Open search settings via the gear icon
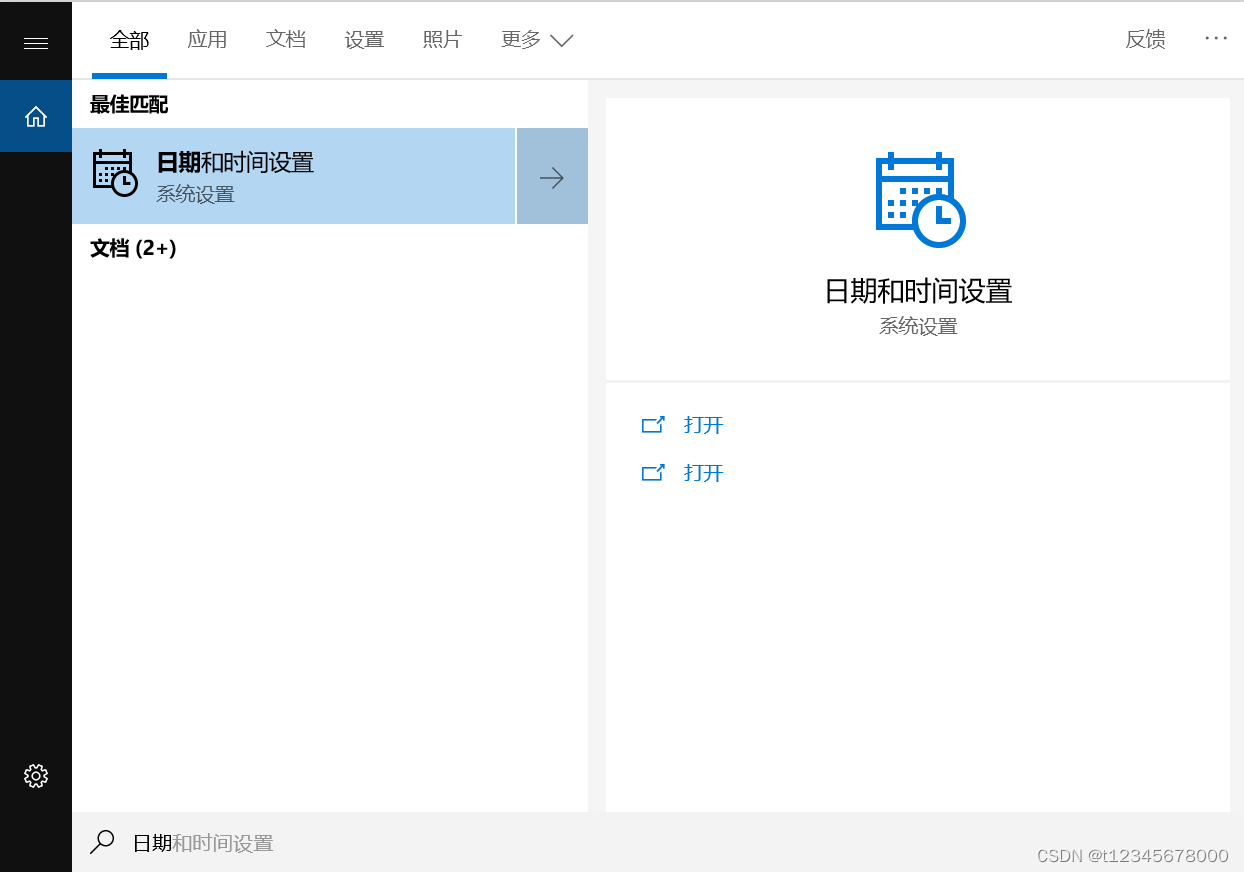Image resolution: width=1244 pixels, height=872 pixels. (36, 775)
